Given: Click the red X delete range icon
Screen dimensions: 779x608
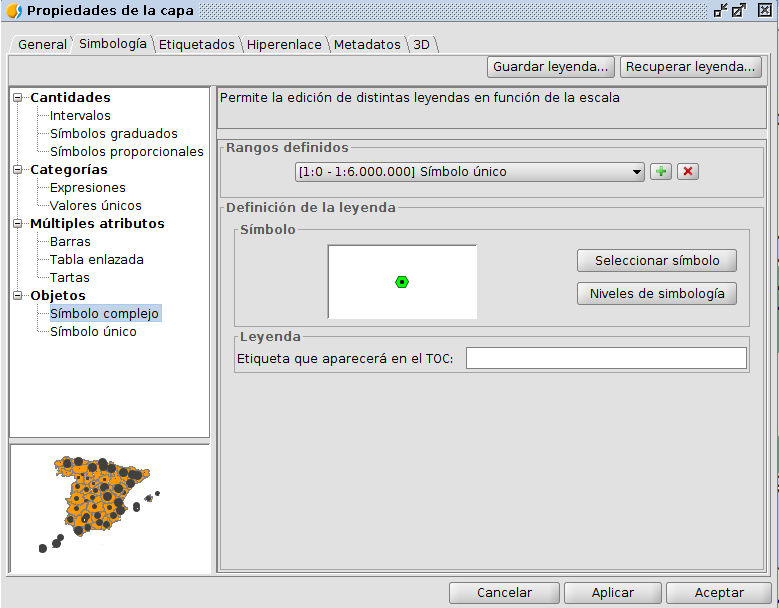Looking at the screenshot, I should 687,172.
